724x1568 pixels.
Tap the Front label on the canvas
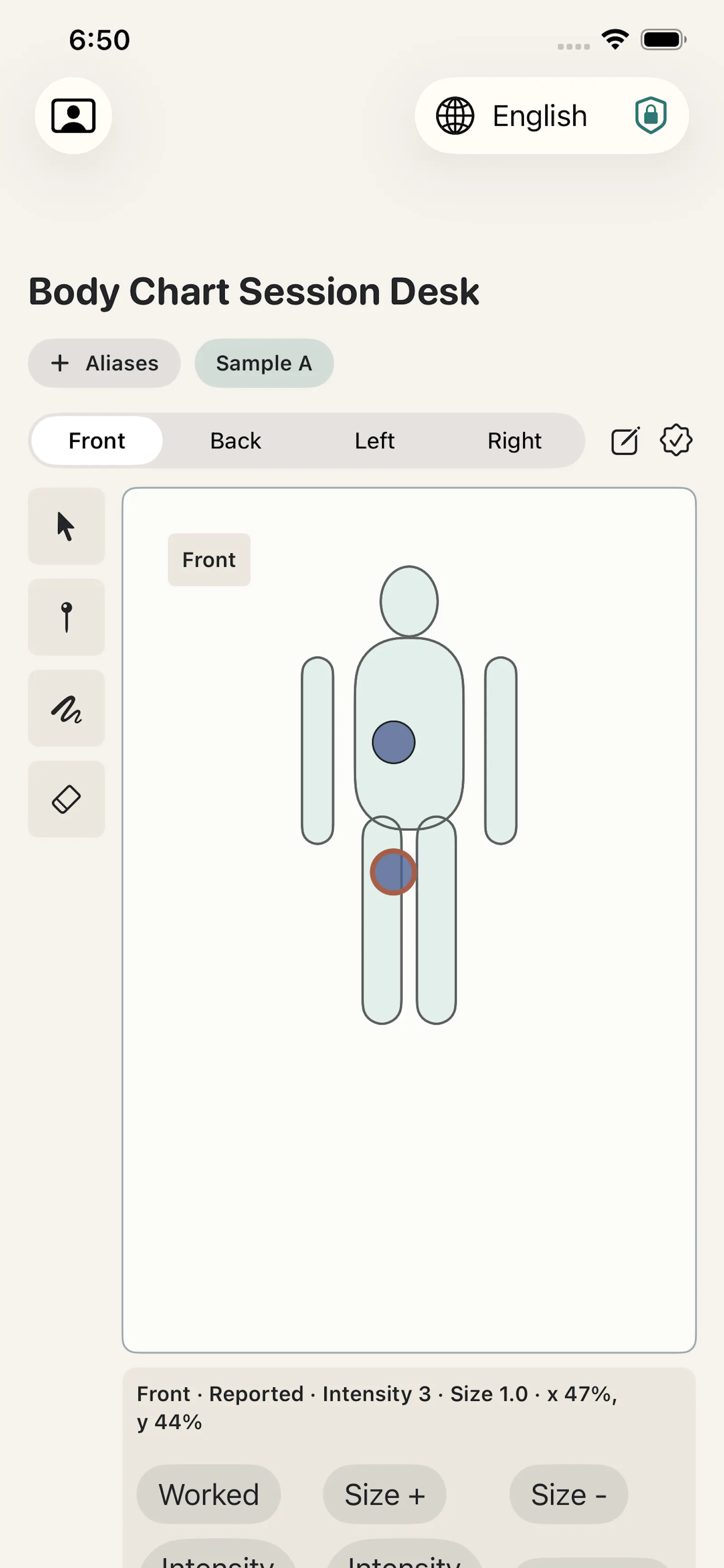pos(209,560)
